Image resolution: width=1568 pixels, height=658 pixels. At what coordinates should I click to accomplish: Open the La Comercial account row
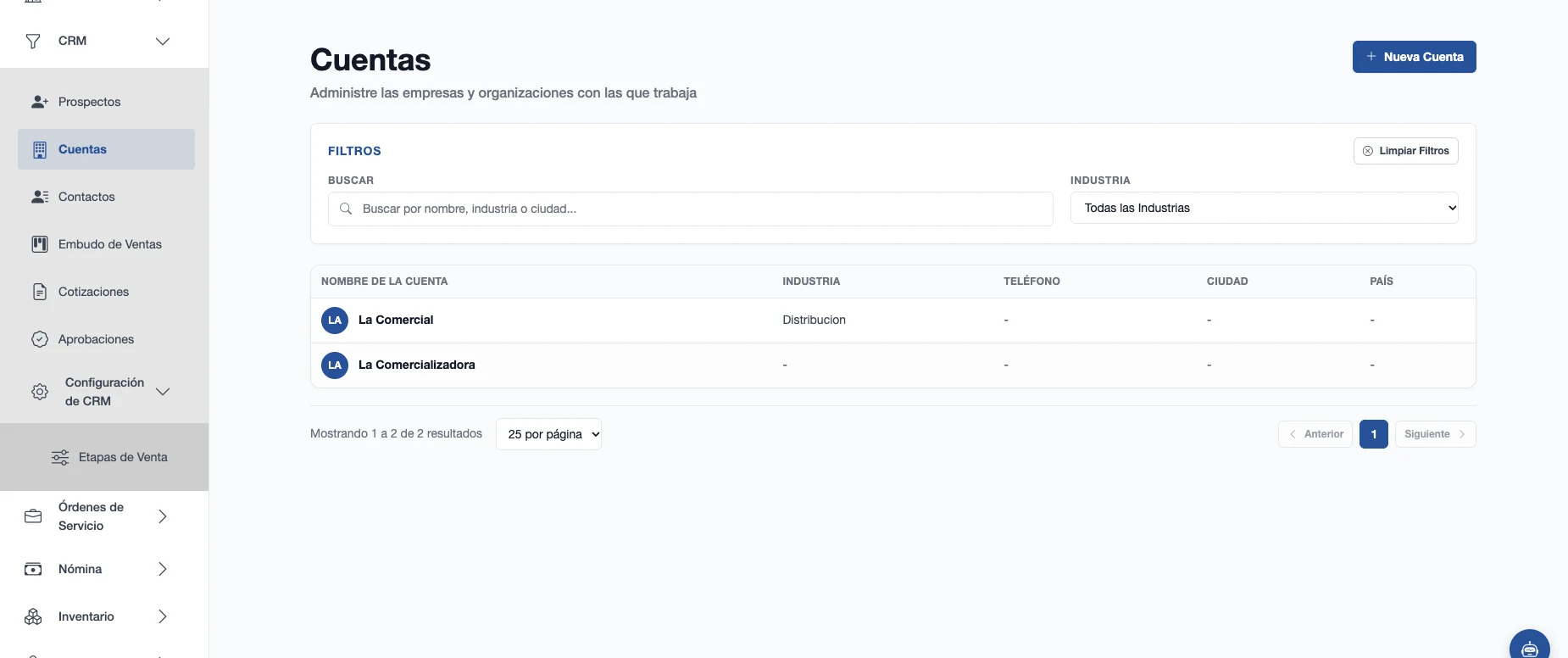point(892,321)
